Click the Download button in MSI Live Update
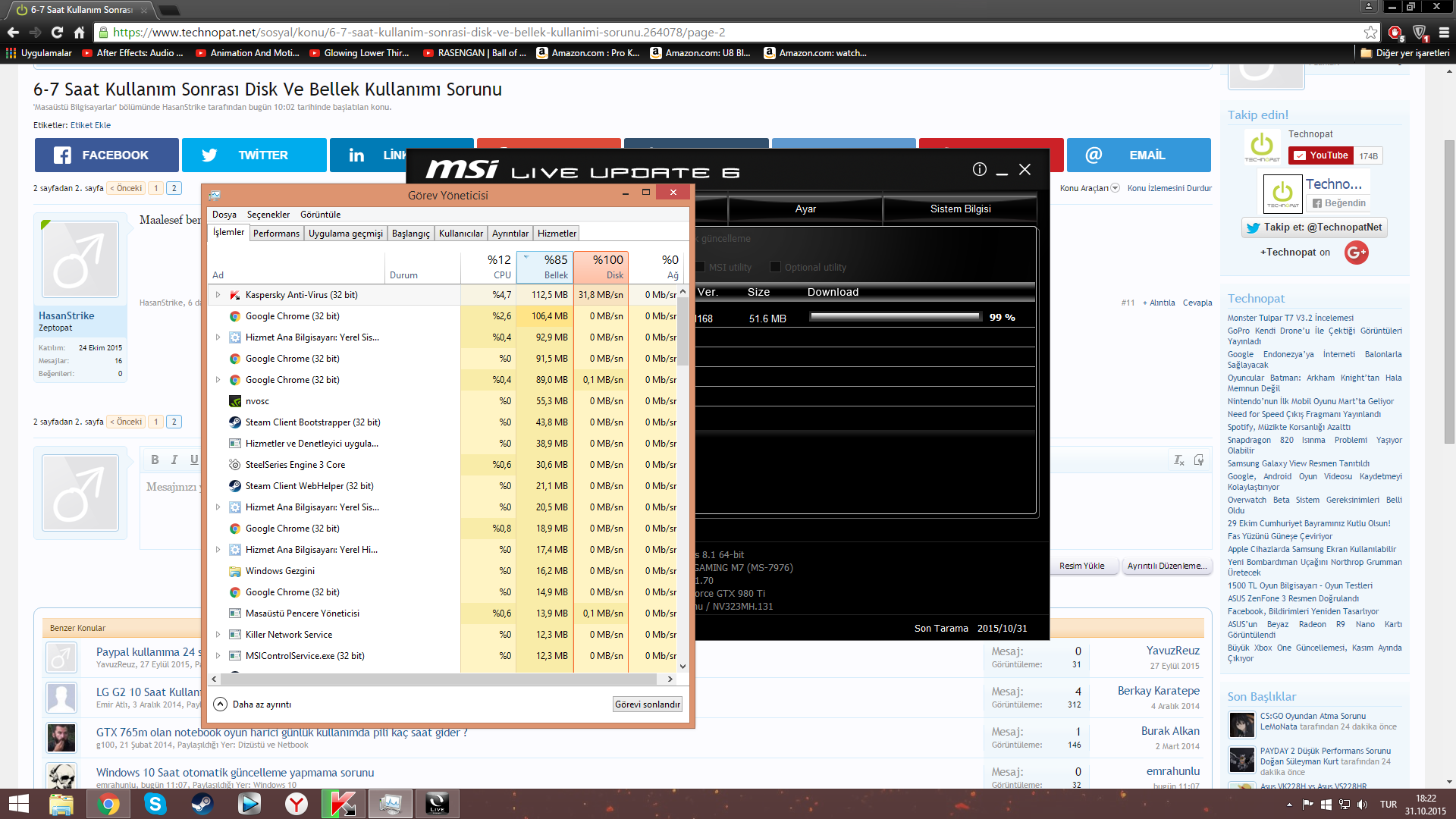 833,291
